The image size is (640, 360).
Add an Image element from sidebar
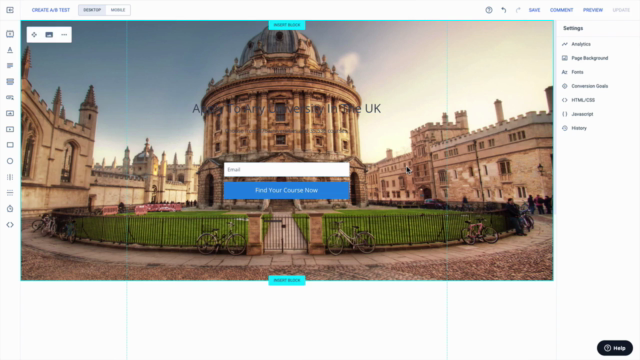(10, 113)
